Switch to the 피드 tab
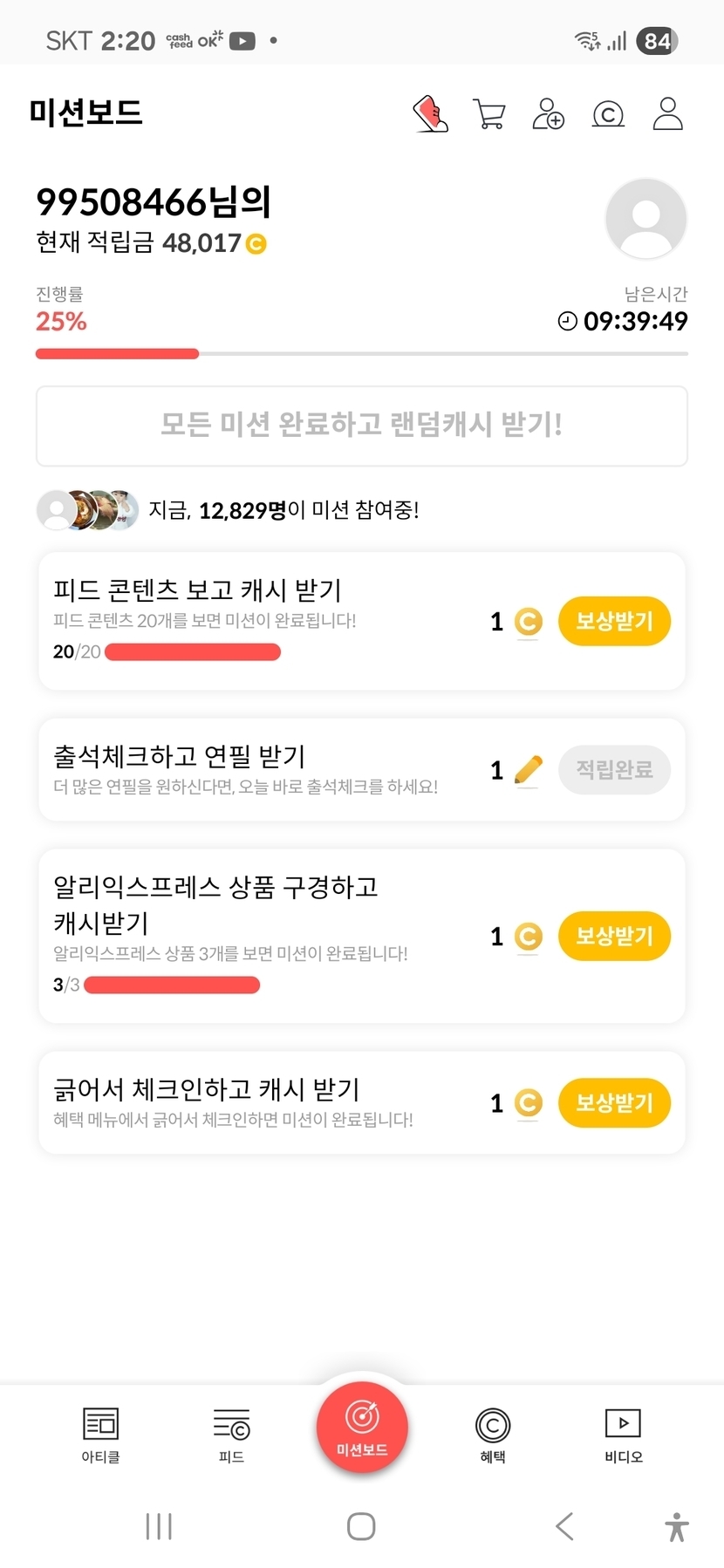Image resolution: width=724 pixels, height=1568 pixels. coord(231,1435)
